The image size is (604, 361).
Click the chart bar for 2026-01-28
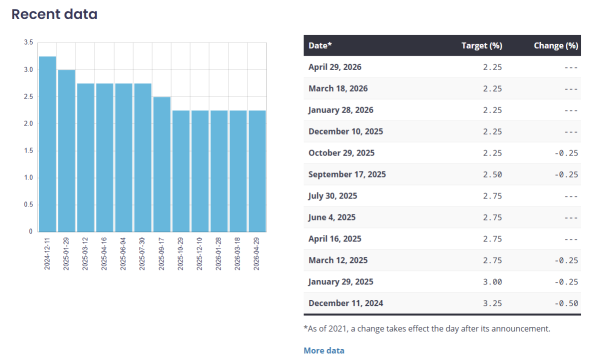click(219, 171)
